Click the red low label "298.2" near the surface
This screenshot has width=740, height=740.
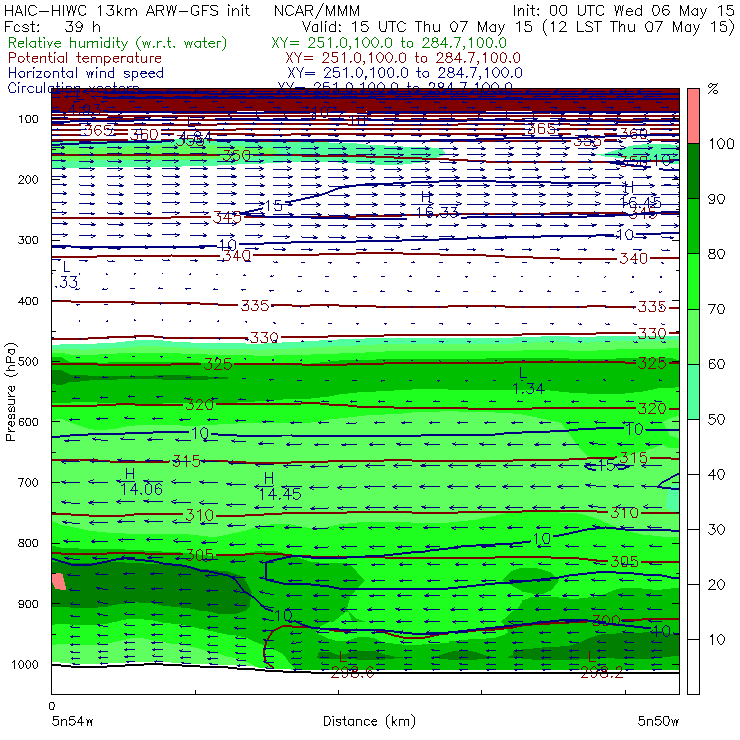tap(602, 673)
